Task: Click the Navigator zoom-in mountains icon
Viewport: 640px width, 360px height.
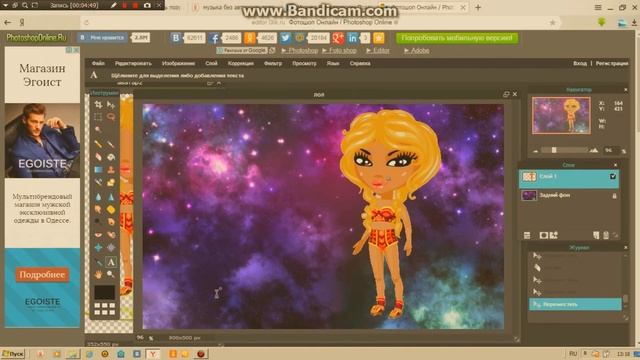Action: click(594, 150)
